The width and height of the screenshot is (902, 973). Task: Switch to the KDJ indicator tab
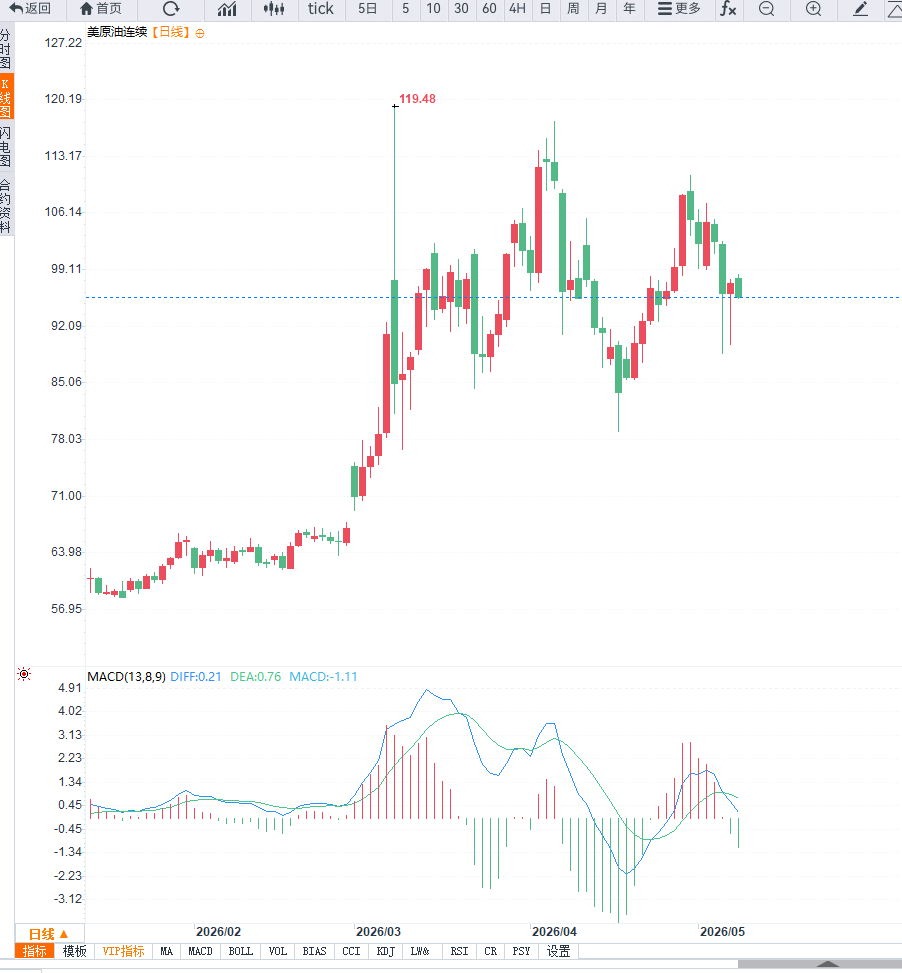[x=386, y=951]
